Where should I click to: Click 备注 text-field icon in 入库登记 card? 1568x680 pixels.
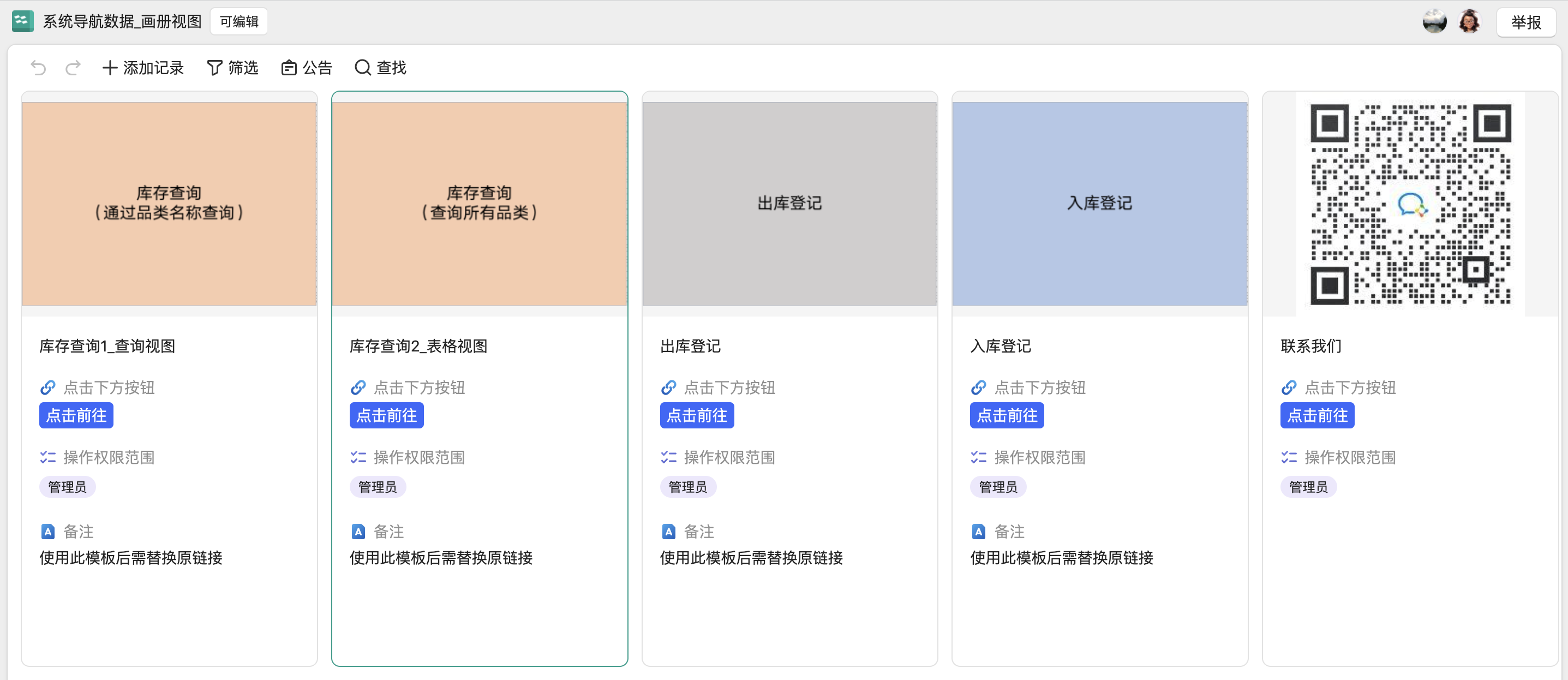coord(979,532)
